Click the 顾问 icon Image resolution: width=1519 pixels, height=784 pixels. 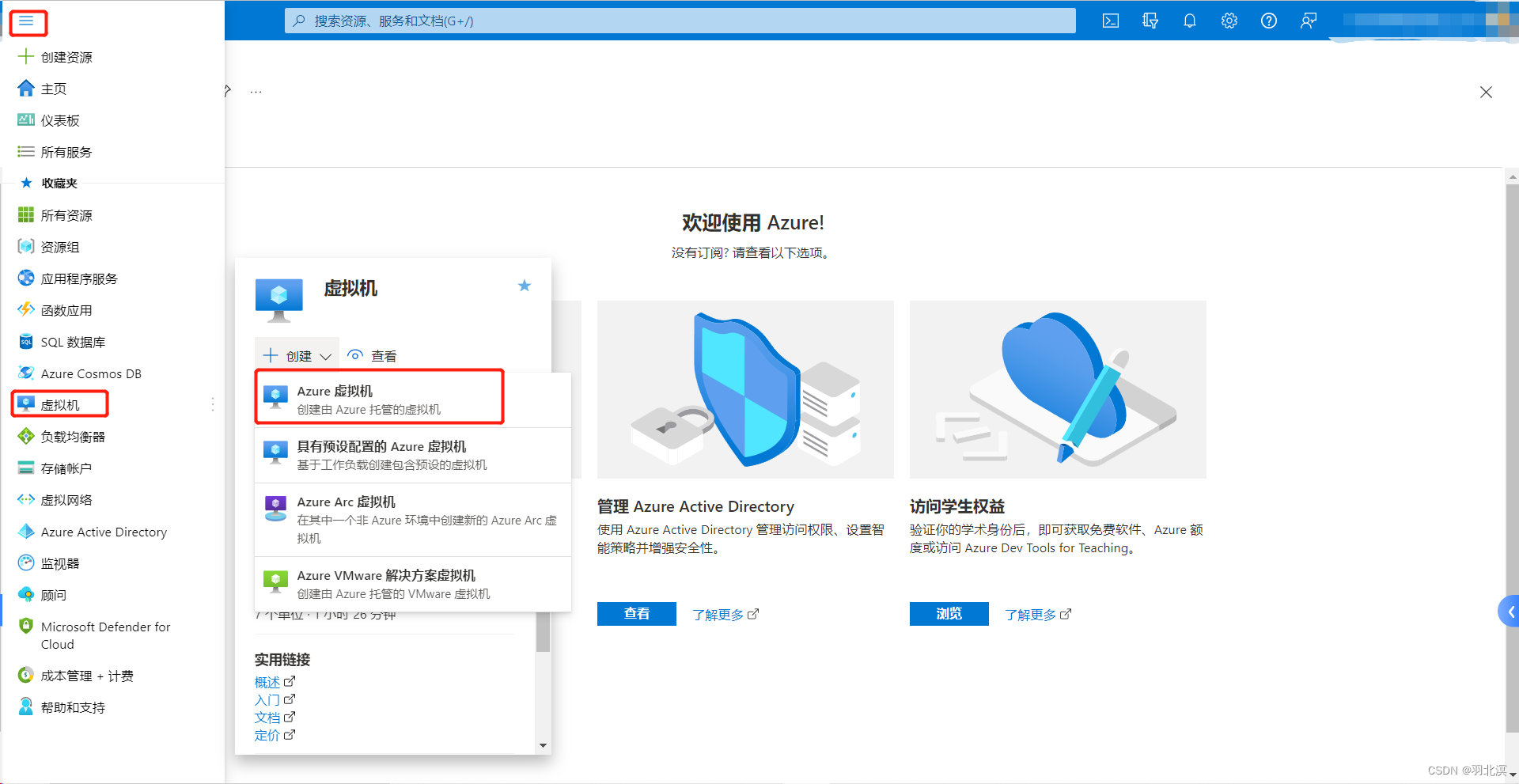[x=26, y=594]
